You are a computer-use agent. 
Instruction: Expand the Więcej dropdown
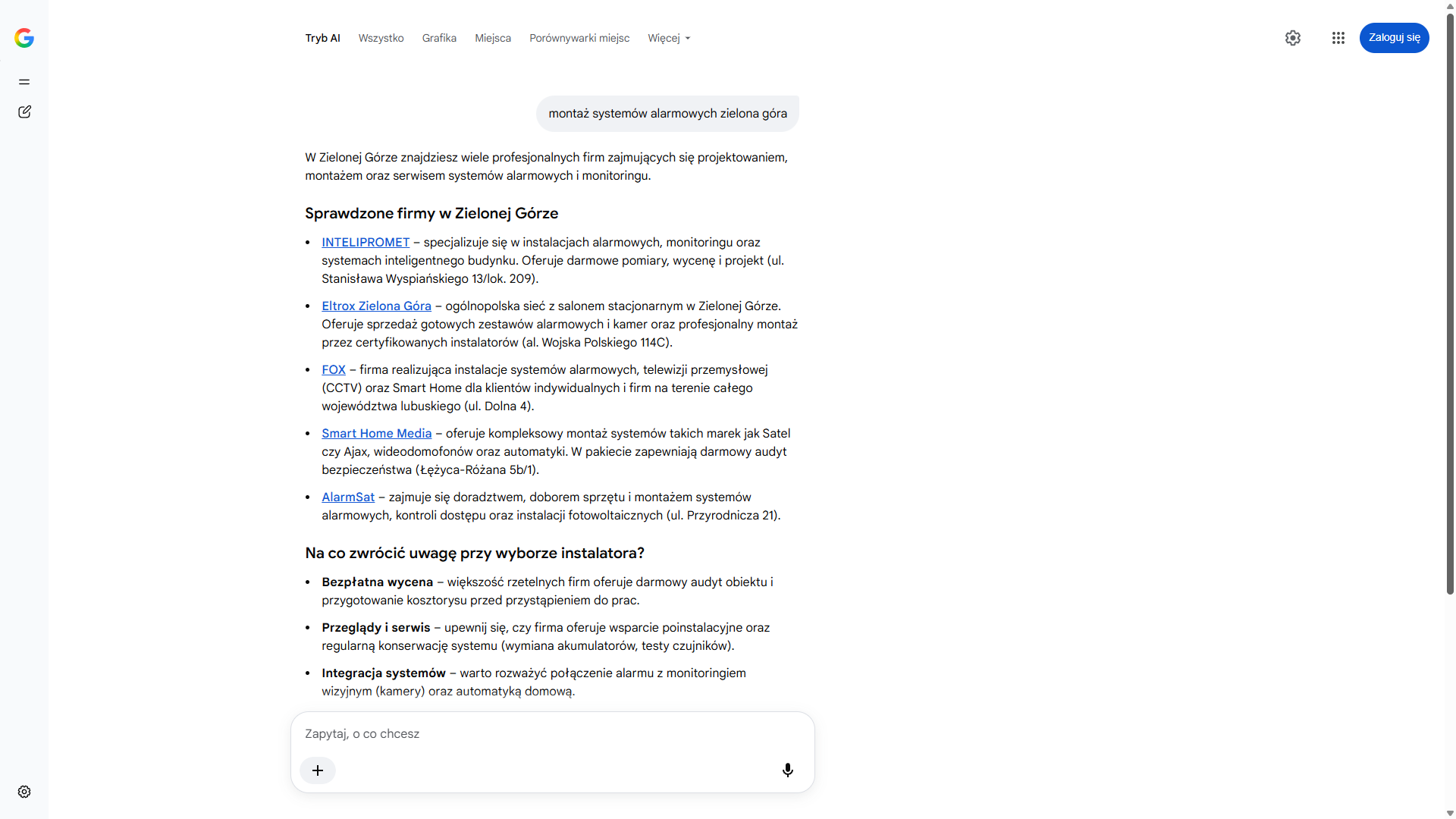[669, 38]
